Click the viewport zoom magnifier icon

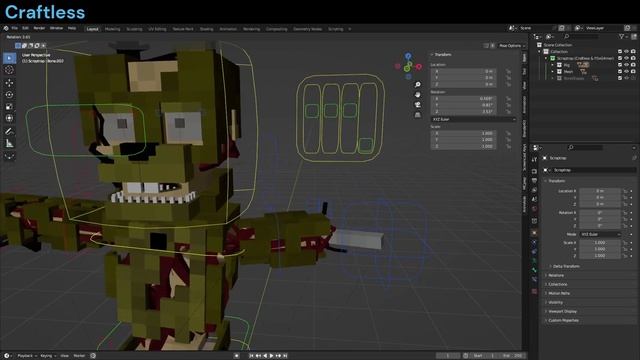418,84
